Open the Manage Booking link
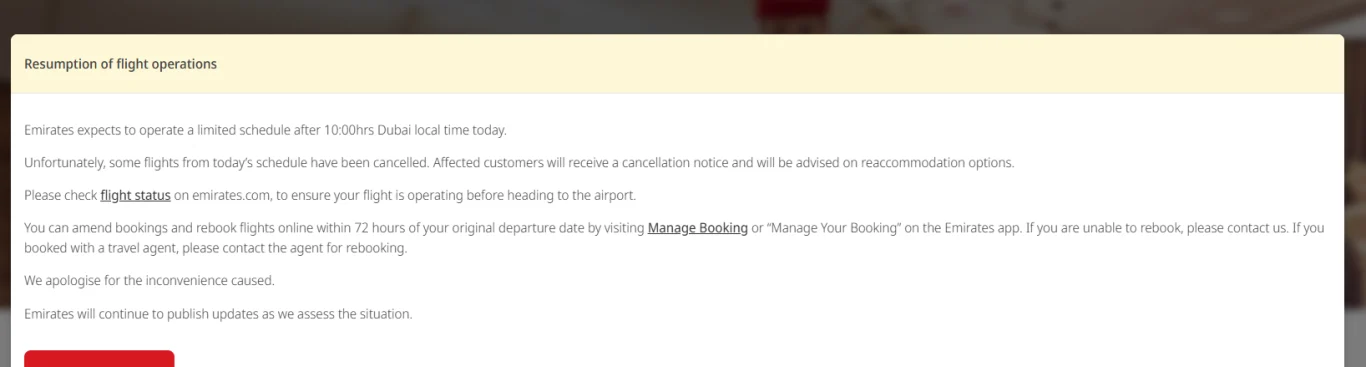 click(x=698, y=228)
